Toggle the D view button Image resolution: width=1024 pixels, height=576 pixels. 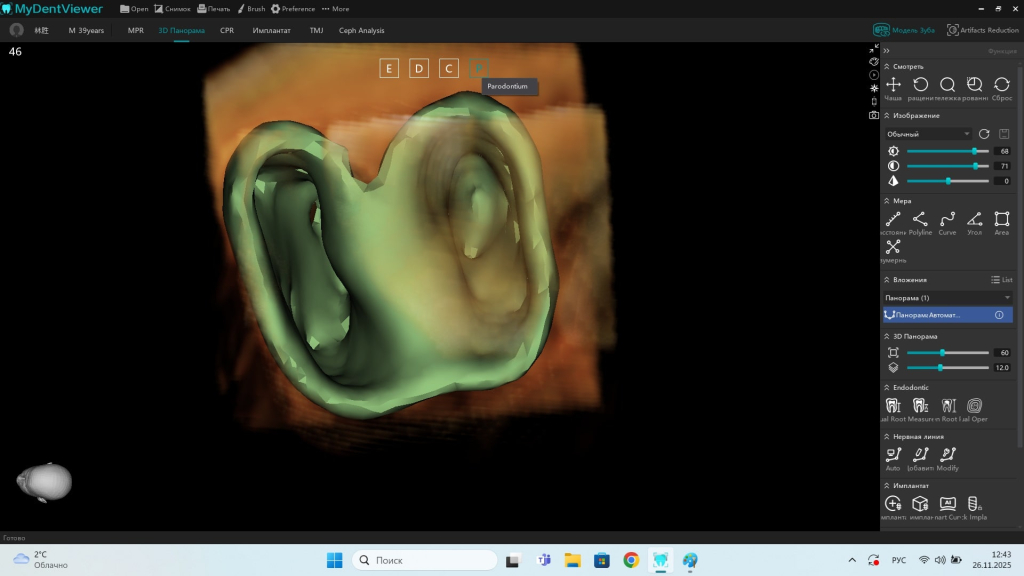pyautogui.click(x=419, y=68)
